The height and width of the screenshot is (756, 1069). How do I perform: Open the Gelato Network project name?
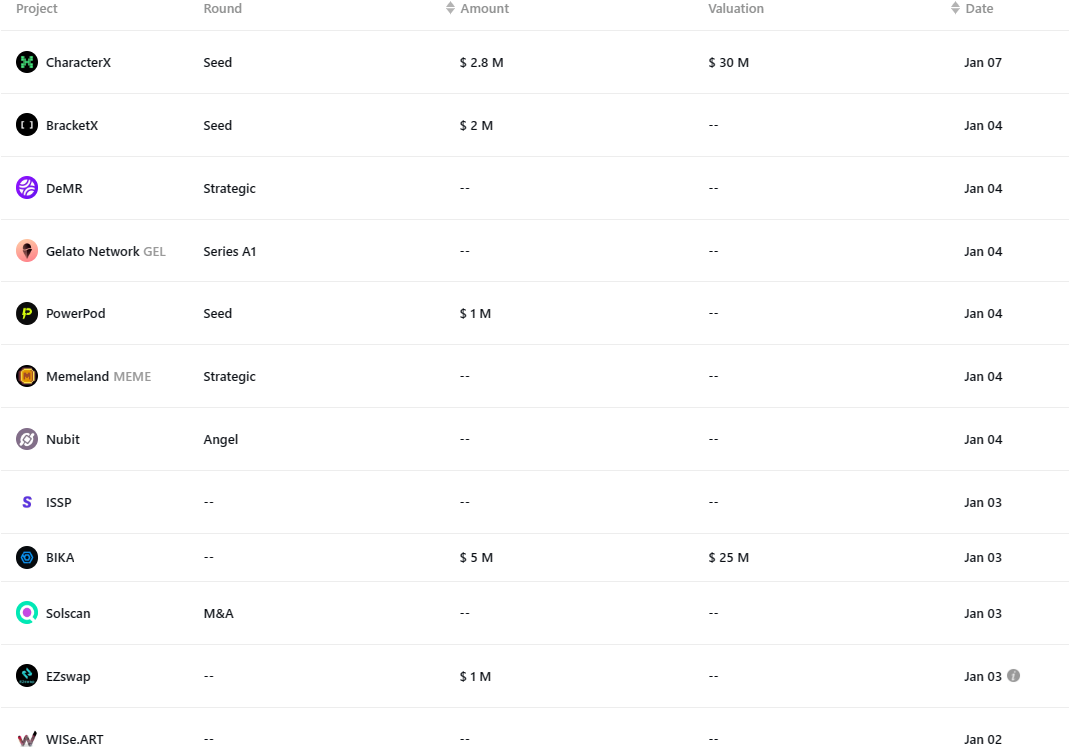point(93,251)
